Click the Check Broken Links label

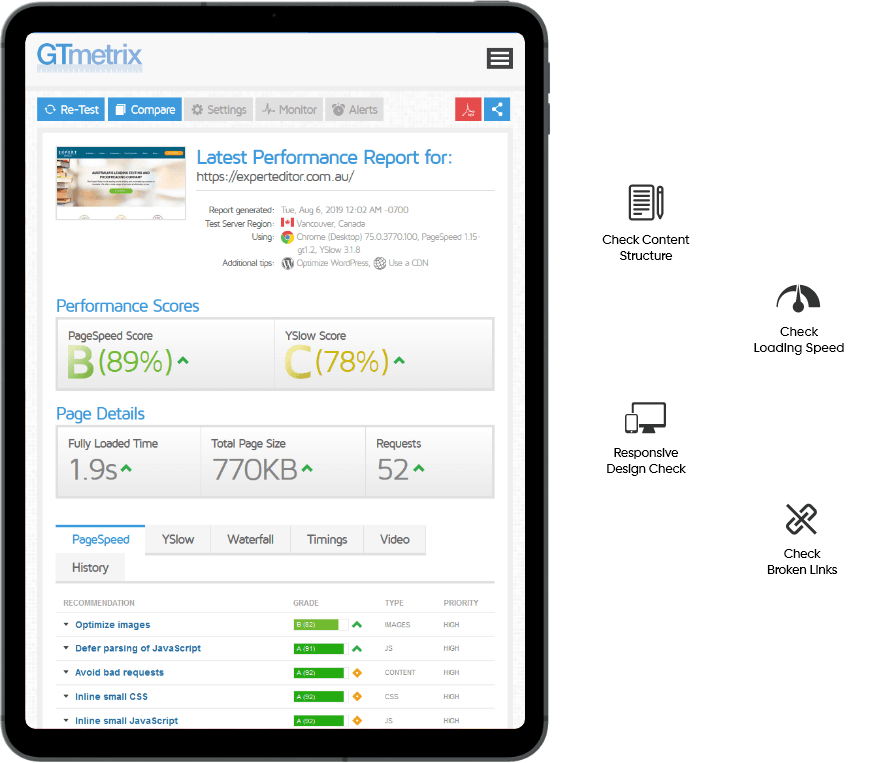[802, 561]
